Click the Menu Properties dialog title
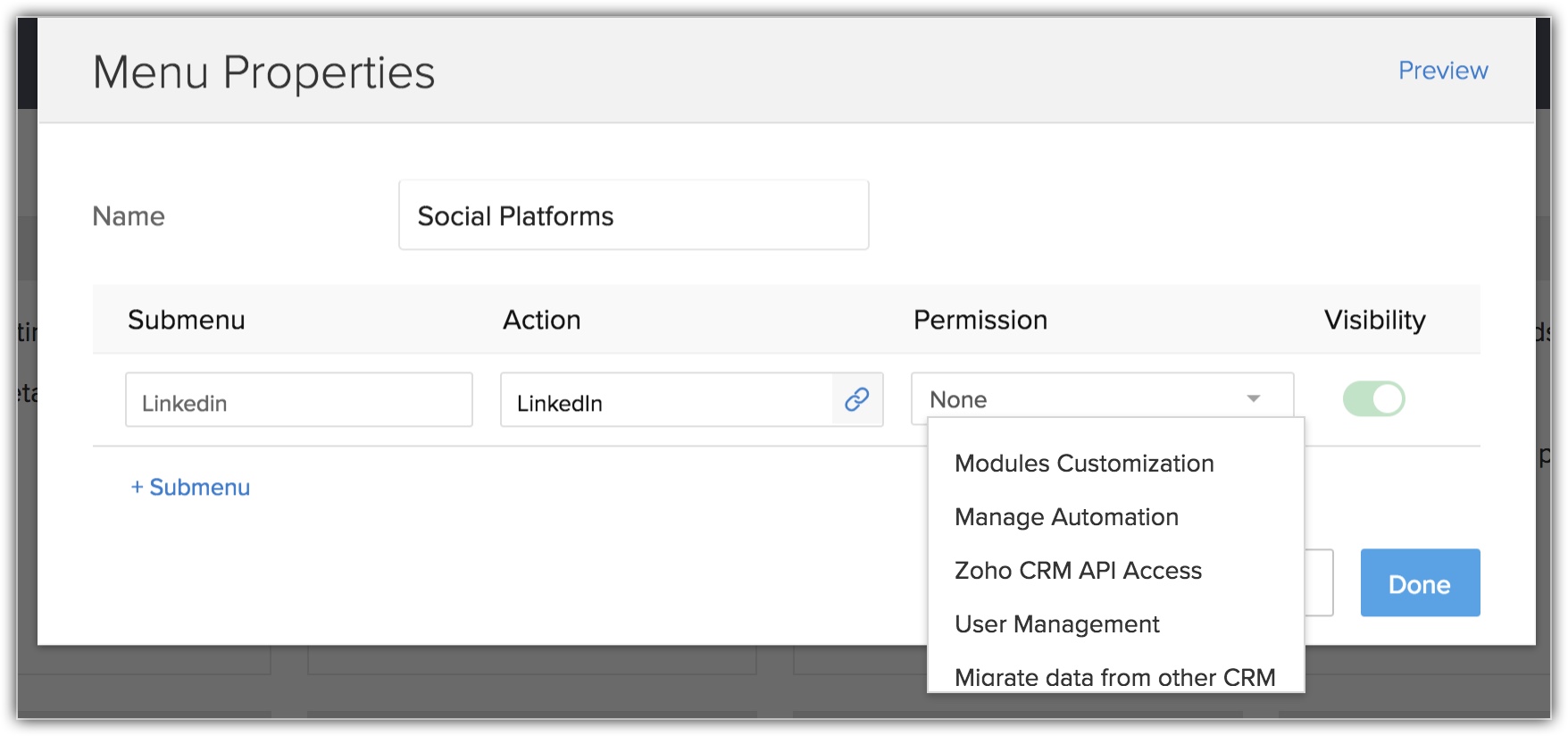The height and width of the screenshot is (736, 1568). [x=263, y=72]
